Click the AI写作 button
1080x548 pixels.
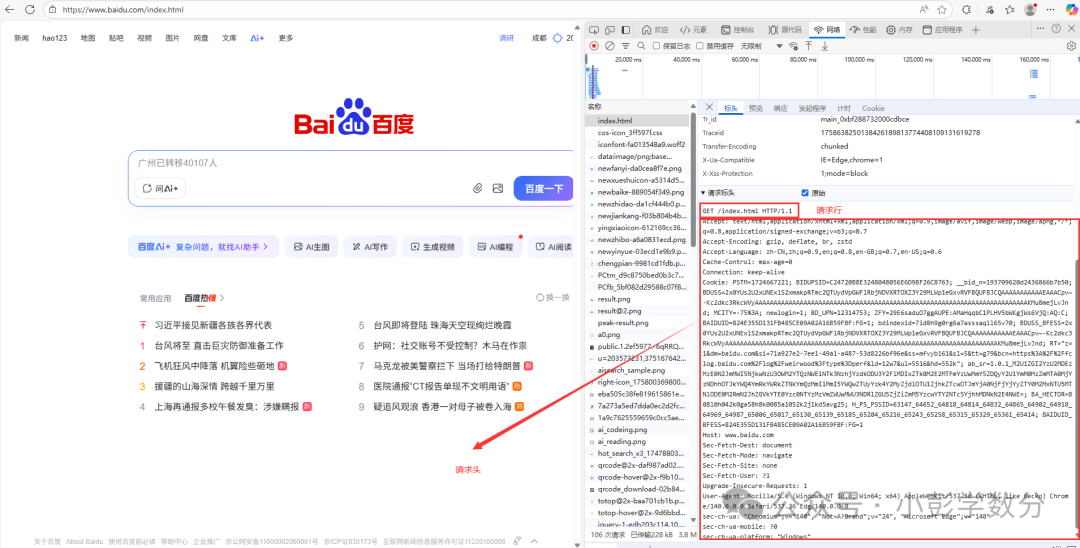(370, 246)
